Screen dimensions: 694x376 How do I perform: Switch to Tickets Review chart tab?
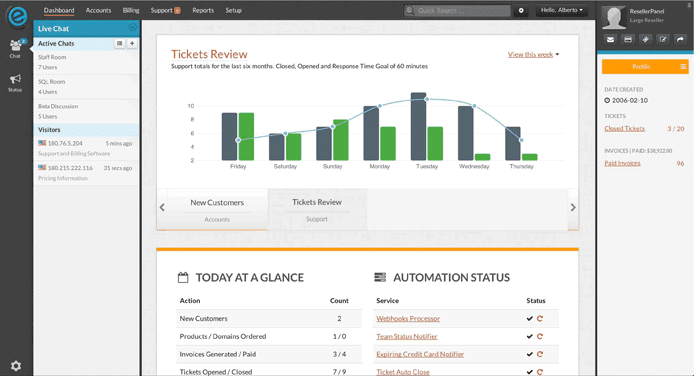click(317, 209)
